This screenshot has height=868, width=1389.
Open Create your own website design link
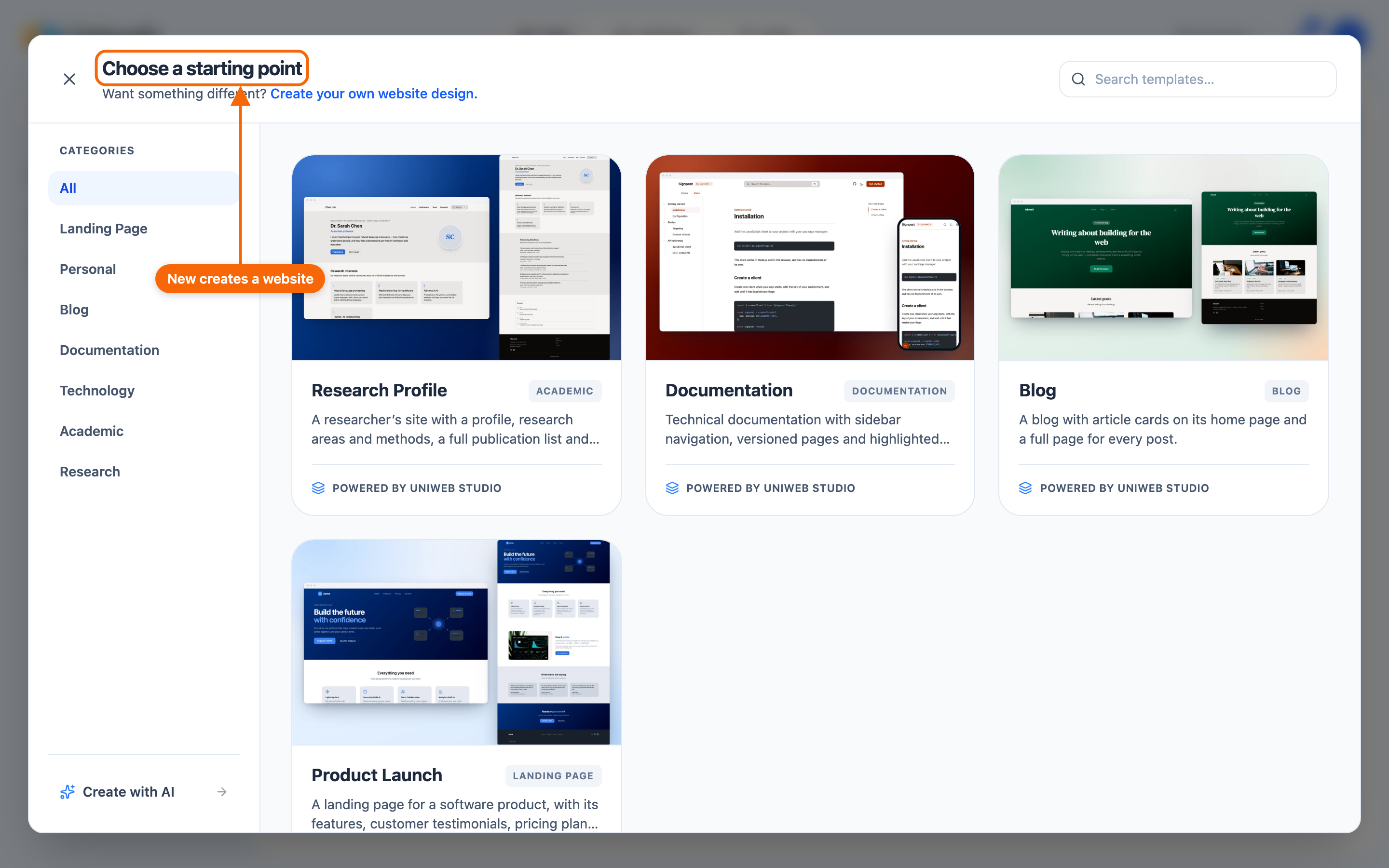click(x=374, y=94)
